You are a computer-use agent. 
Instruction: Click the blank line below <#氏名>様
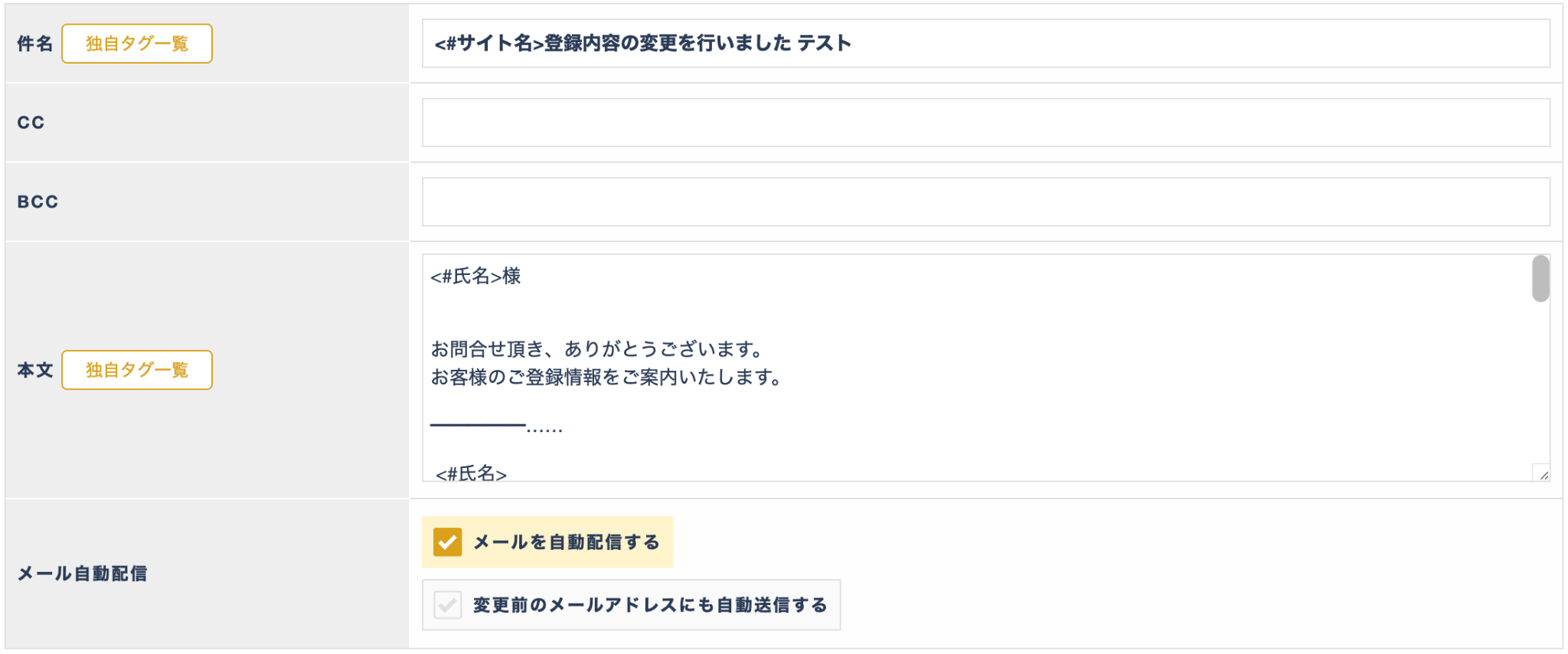[x=689, y=312]
